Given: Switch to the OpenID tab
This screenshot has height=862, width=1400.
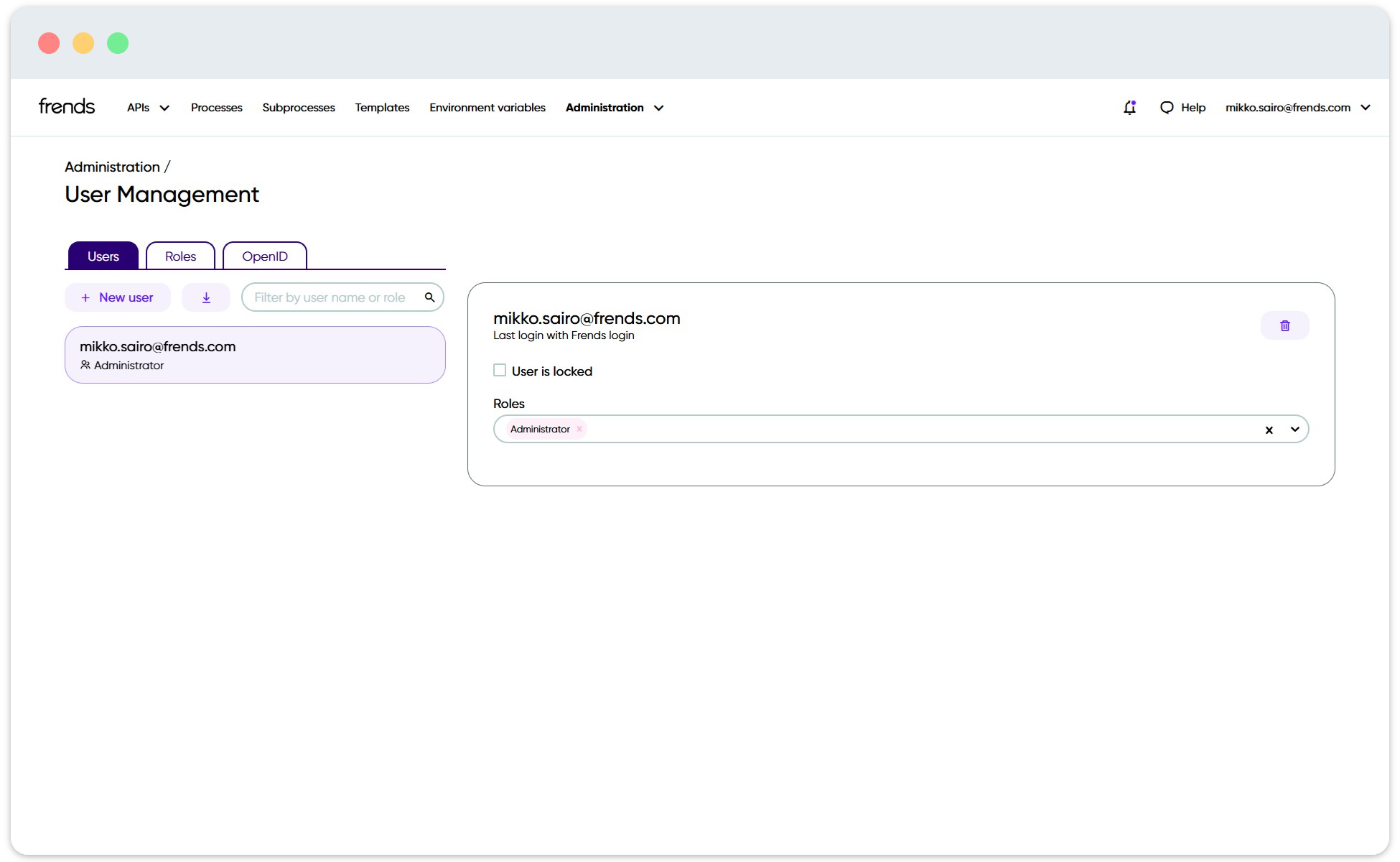Looking at the screenshot, I should click(x=265, y=256).
